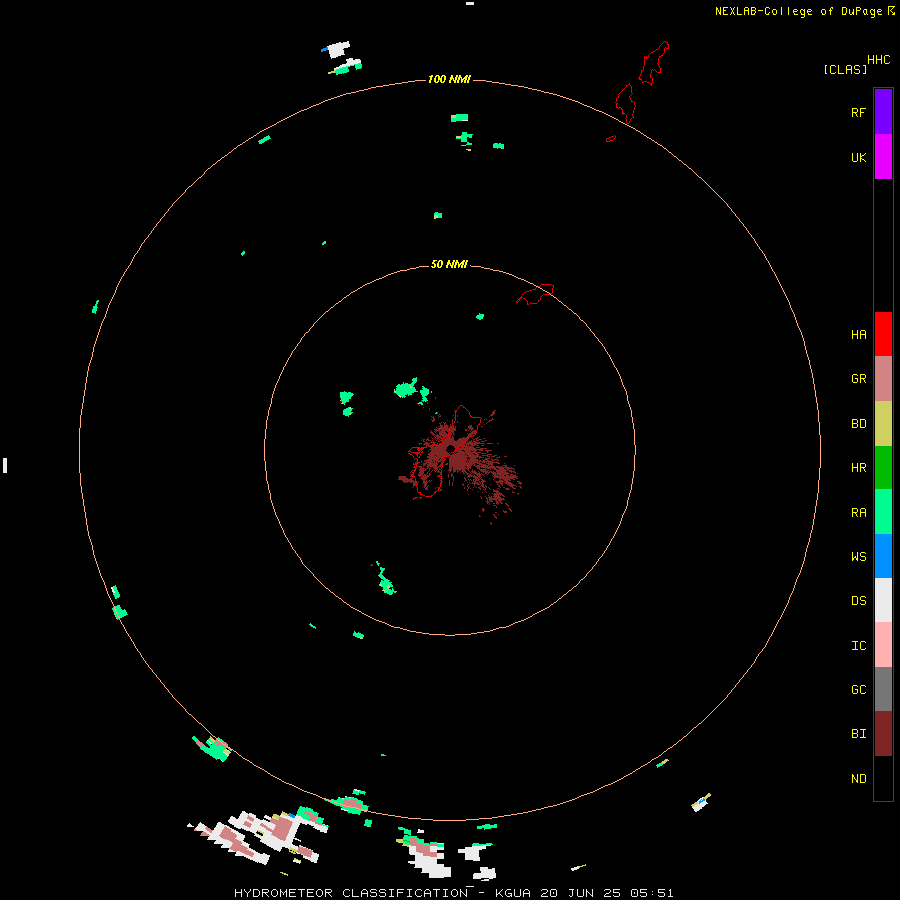The image size is (900, 900).
Task: Pick the RA light green swatch
Action: 883,512
